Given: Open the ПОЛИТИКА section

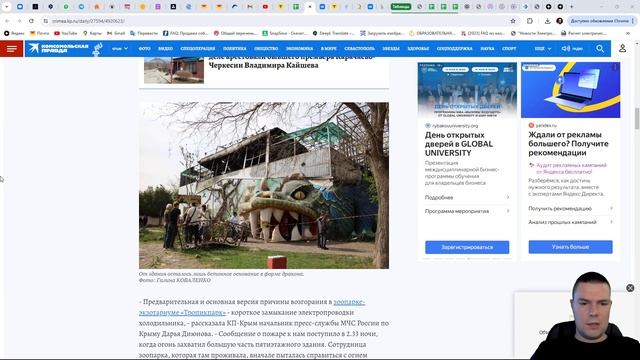Looking at the screenshot, I should tap(235, 49).
